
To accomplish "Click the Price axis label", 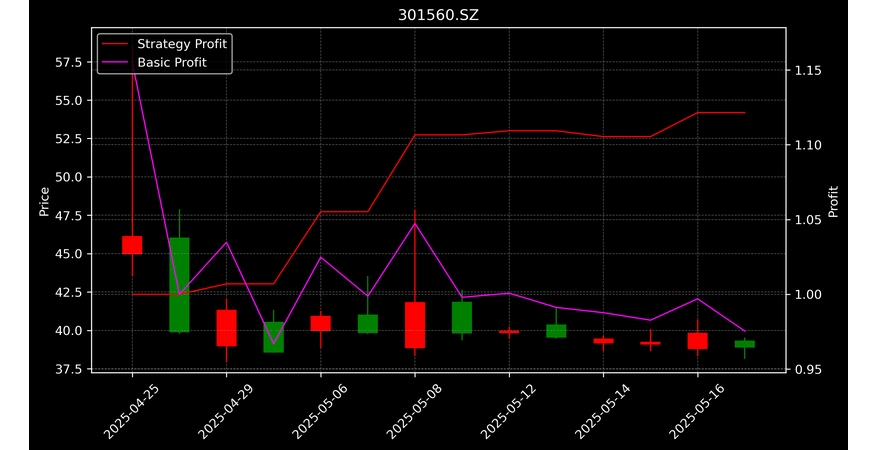I will point(44,202).
